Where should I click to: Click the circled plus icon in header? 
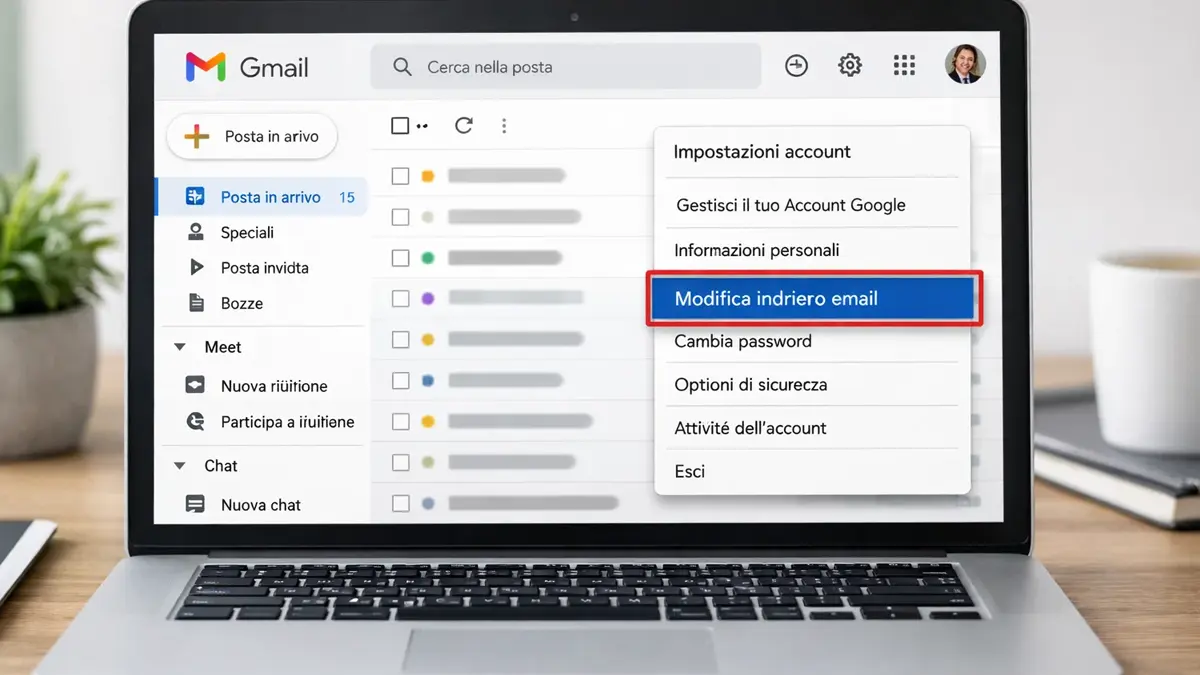click(x=796, y=66)
